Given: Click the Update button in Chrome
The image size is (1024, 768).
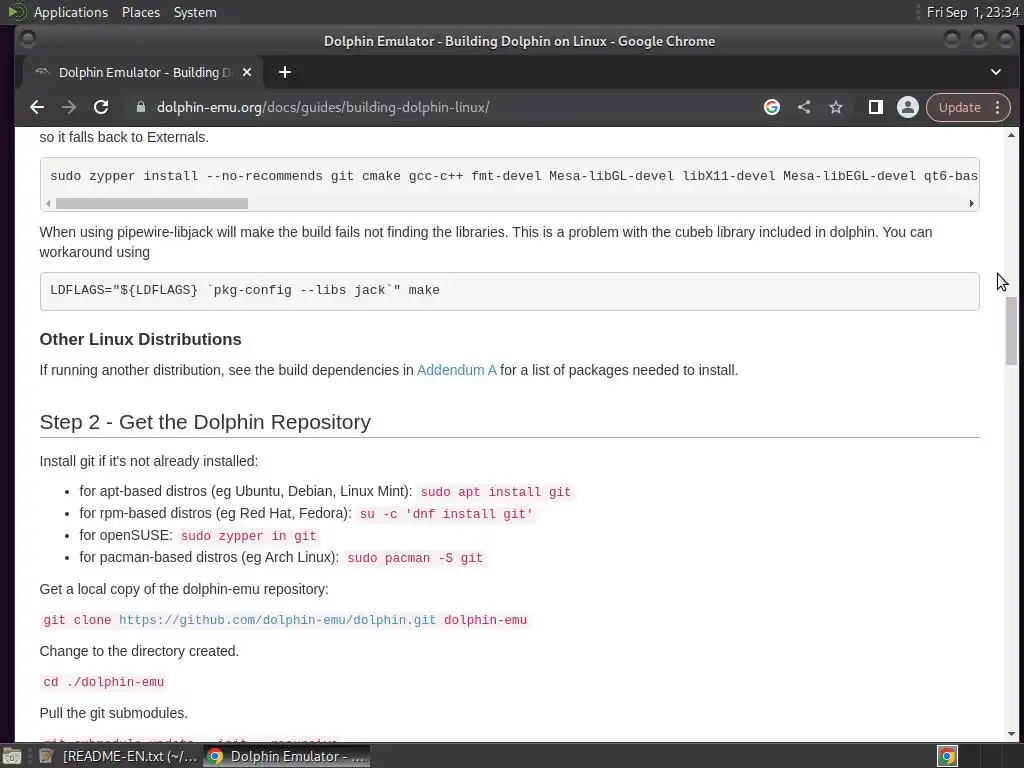Looking at the screenshot, I should (x=959, y=107).
